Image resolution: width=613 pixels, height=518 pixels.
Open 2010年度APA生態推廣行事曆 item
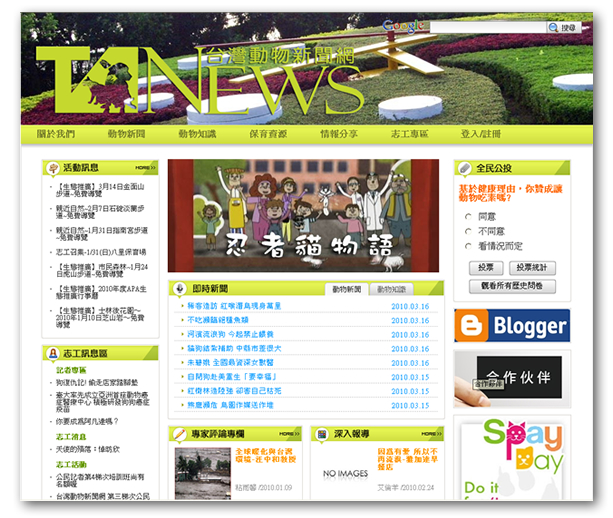pos(101,292)
